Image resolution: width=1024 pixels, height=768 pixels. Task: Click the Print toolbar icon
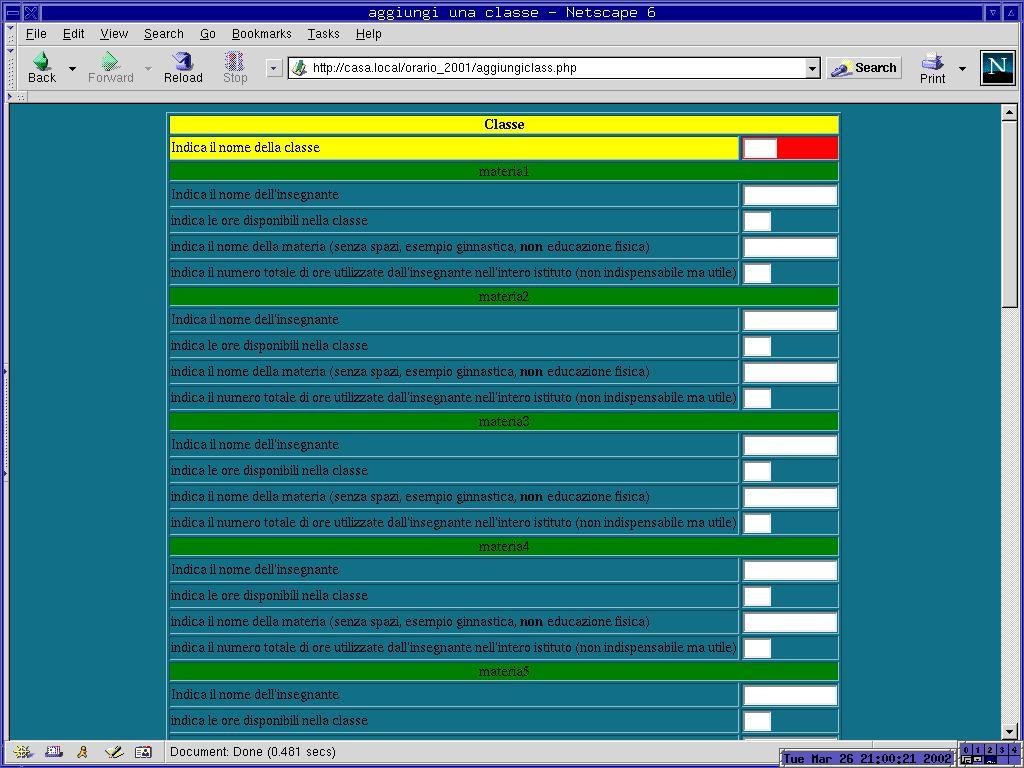pos(932,67)
